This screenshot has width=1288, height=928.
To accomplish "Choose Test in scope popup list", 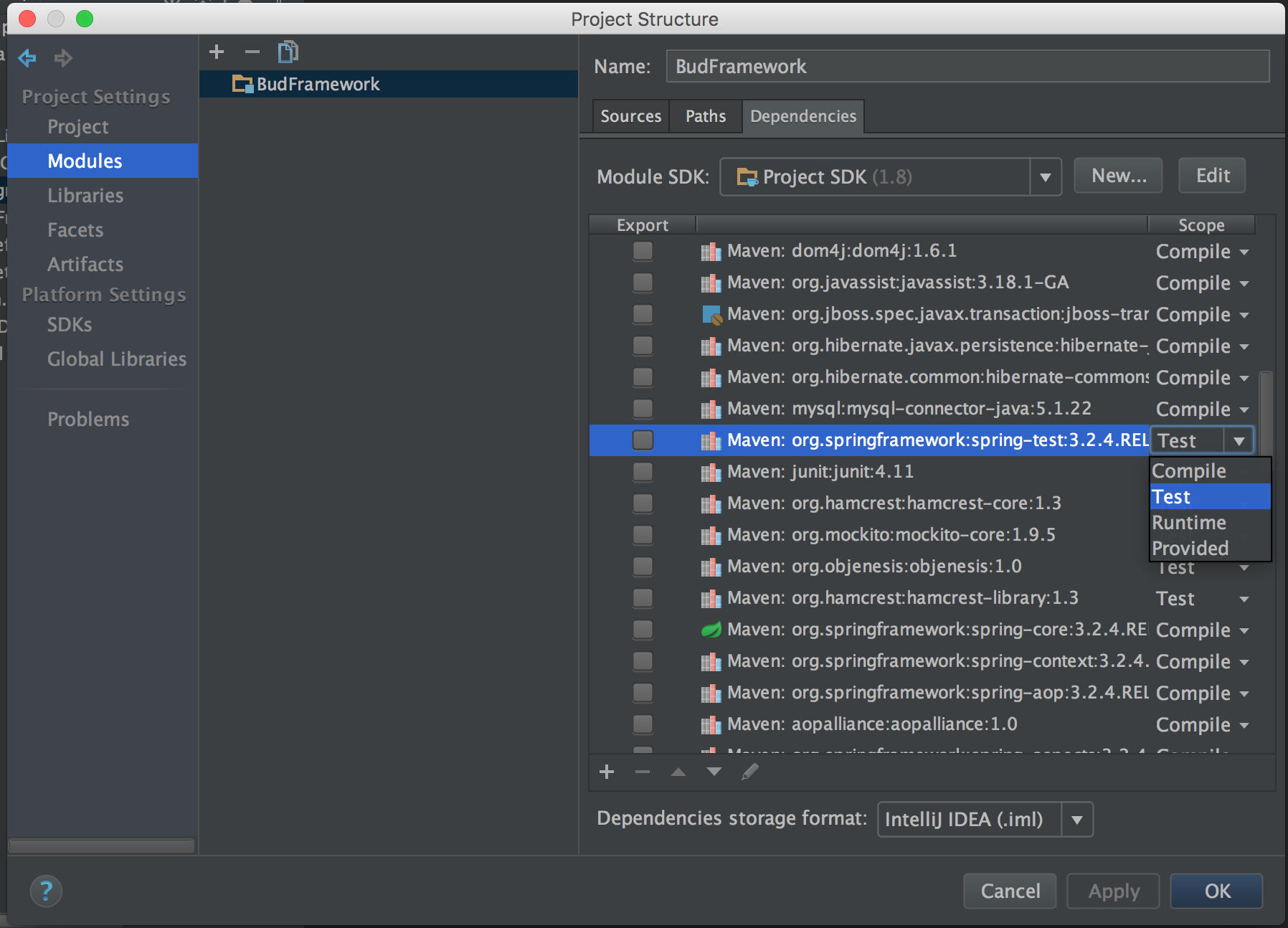I will pyautogui.click(x=1211, y=497).
